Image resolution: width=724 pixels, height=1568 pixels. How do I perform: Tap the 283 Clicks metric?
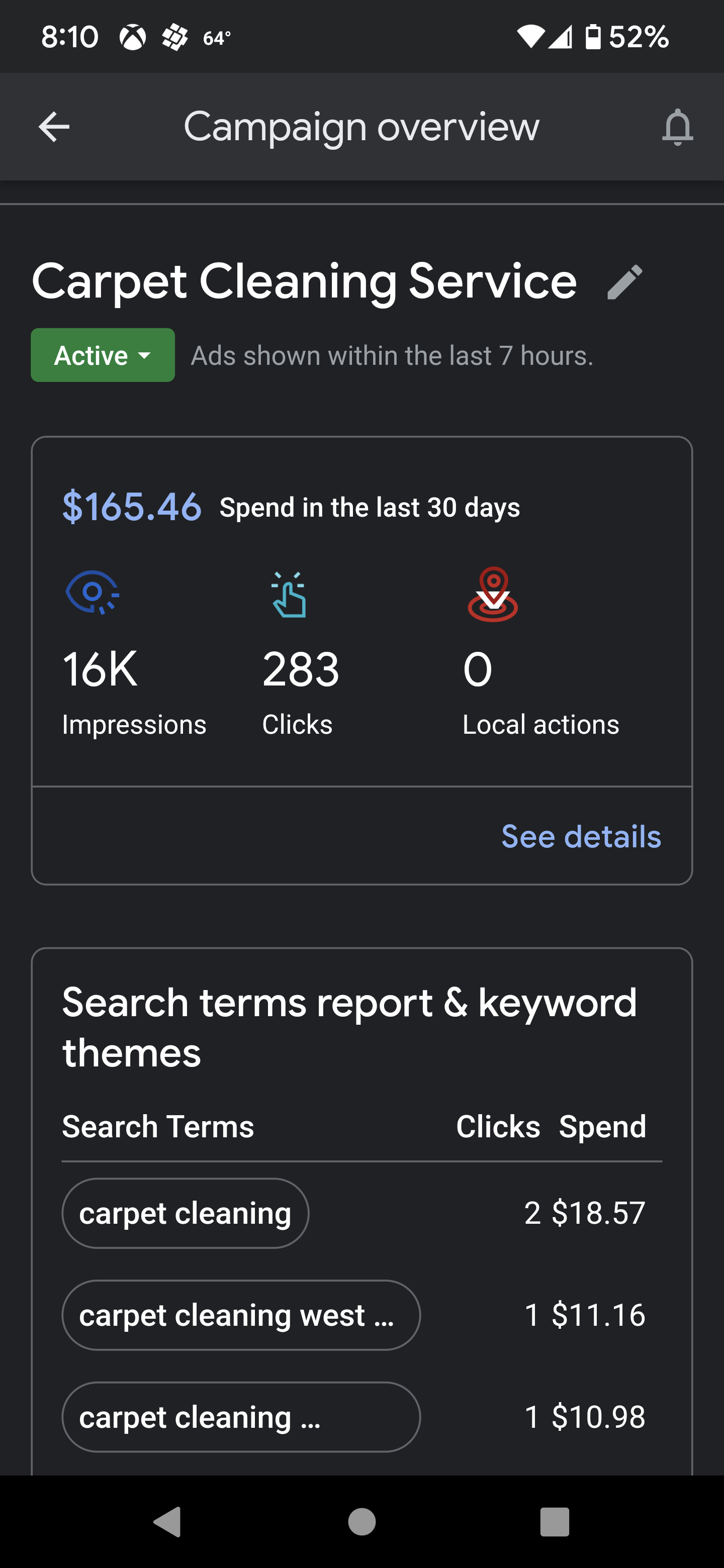(x=300, y=669)
